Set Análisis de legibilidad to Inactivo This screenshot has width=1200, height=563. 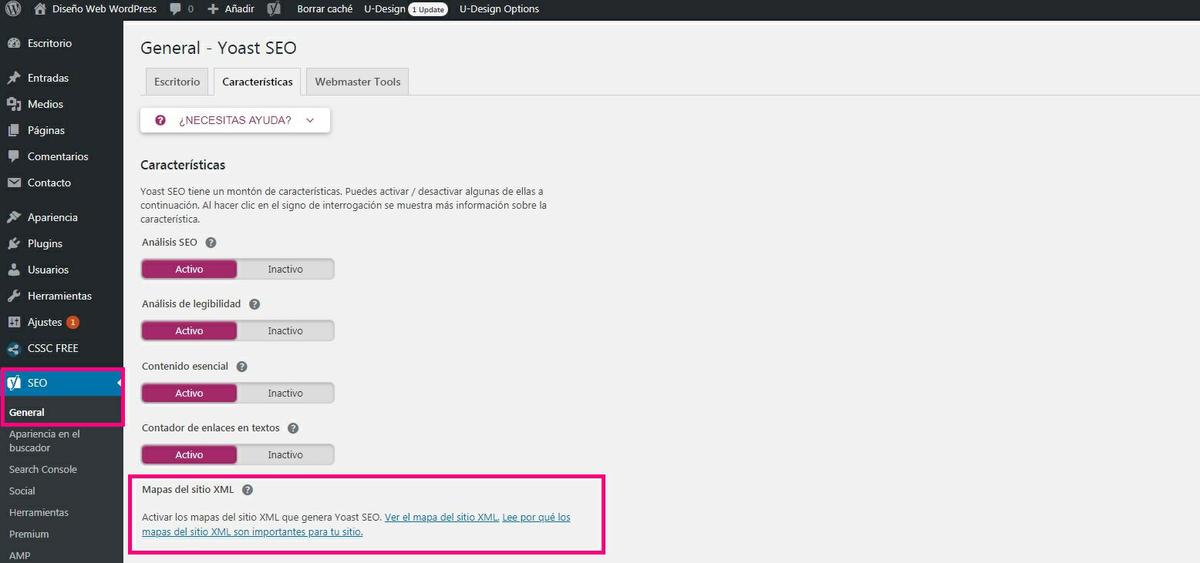point(285,331)
